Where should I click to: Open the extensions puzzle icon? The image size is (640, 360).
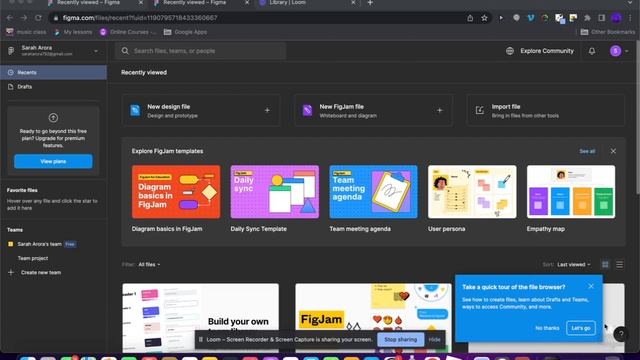pos(587,18)
